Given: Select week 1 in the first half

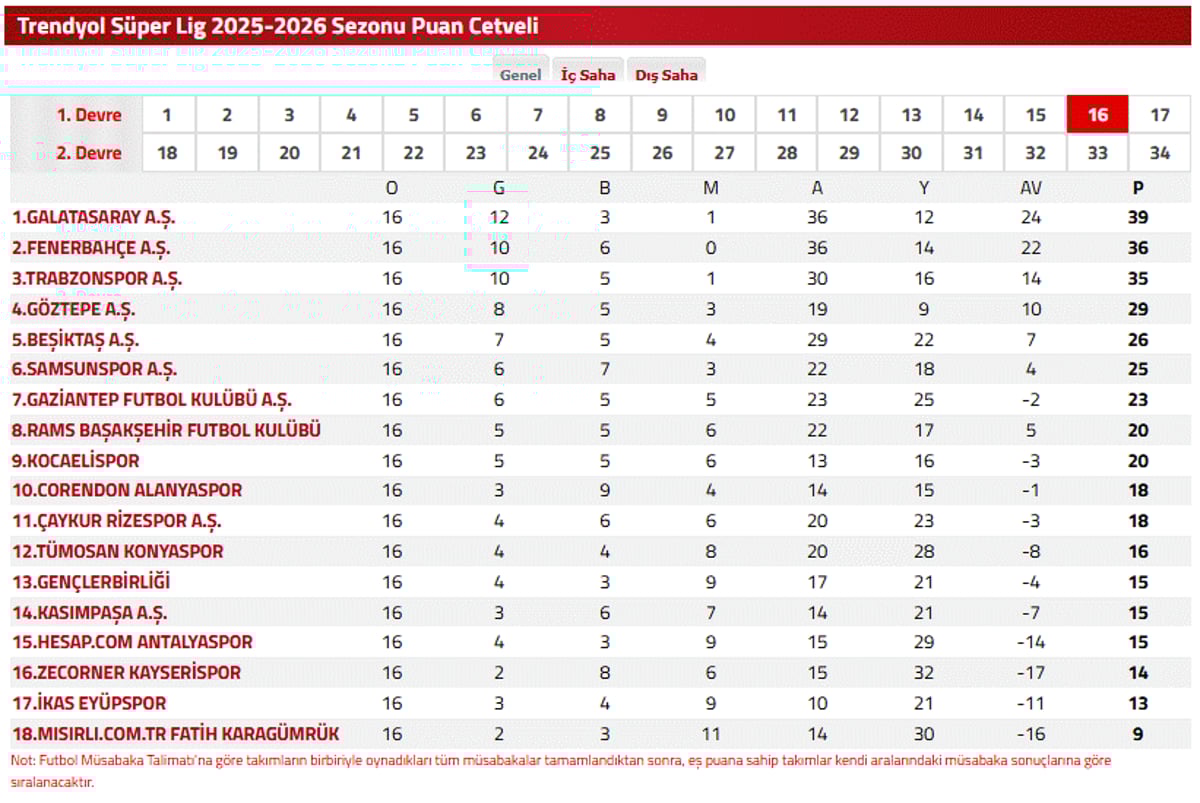Looking at the screenshot, I should (166, 115).
